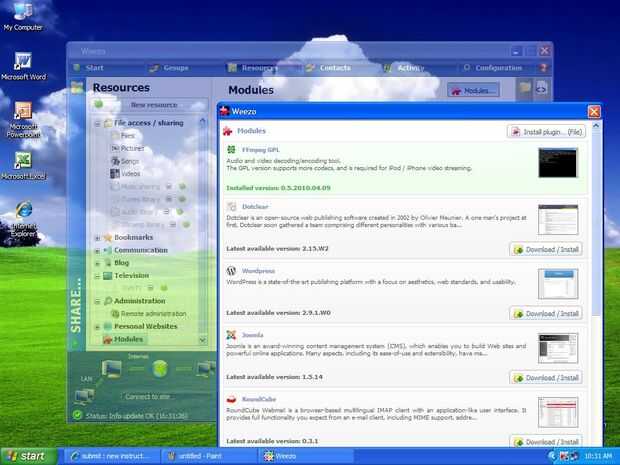
Task: Switch to Activity tab in Weezo
Action: 403,68
